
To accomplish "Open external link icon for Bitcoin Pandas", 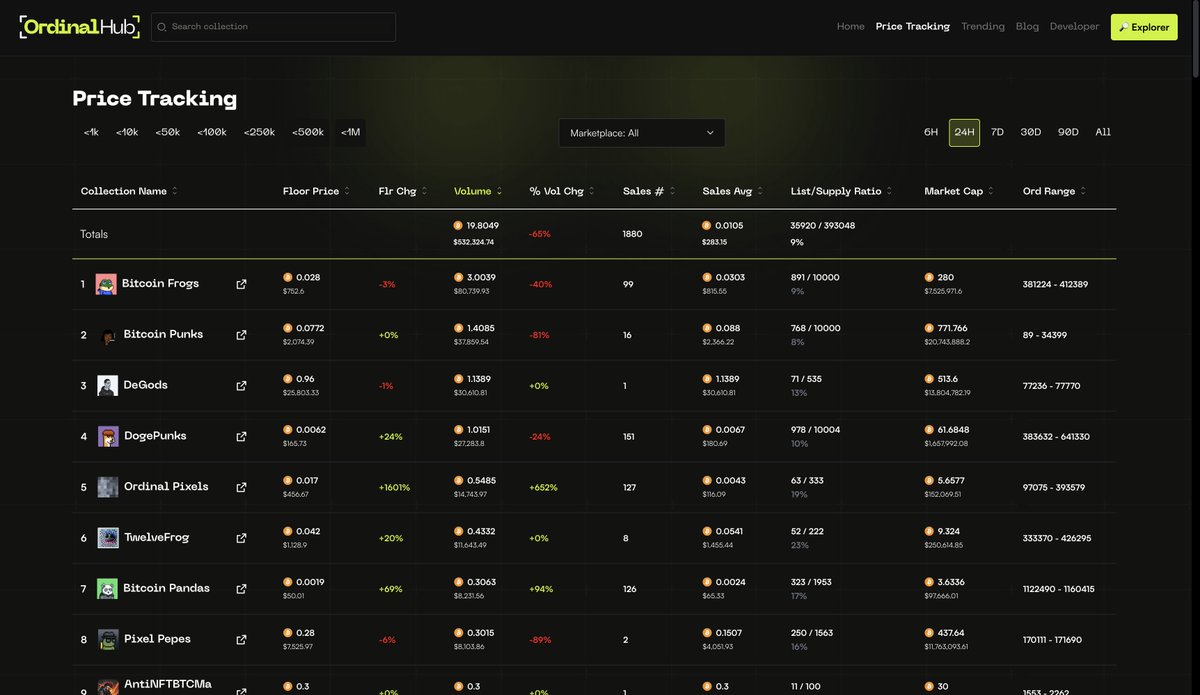I will [241, 589].
